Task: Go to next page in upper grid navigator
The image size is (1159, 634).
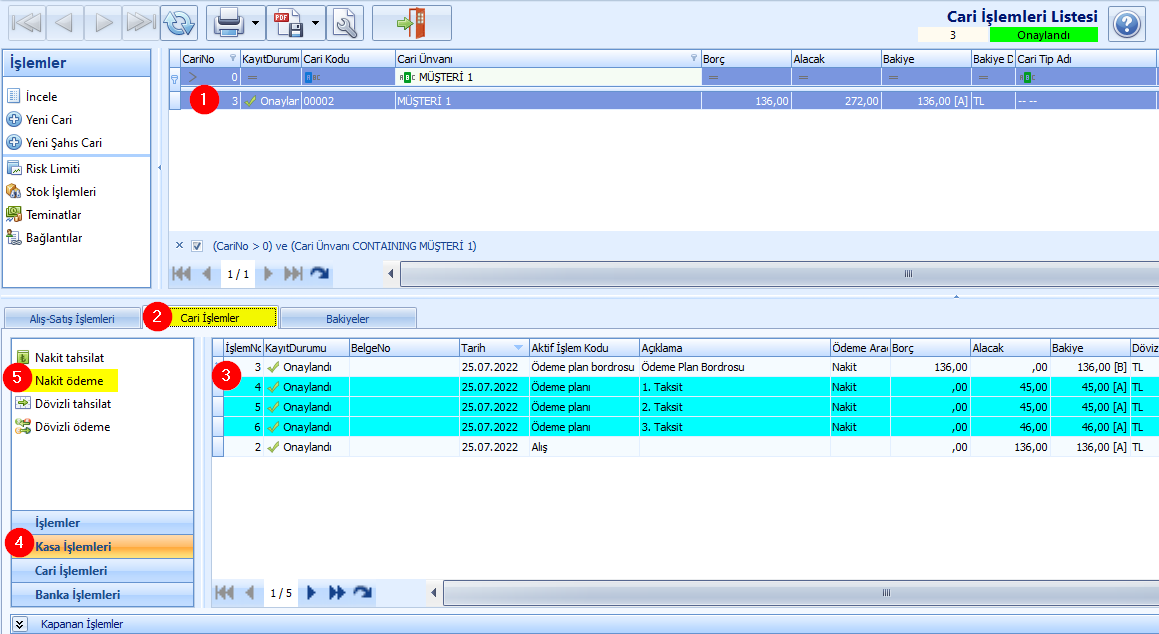Action: pos(268,274)
